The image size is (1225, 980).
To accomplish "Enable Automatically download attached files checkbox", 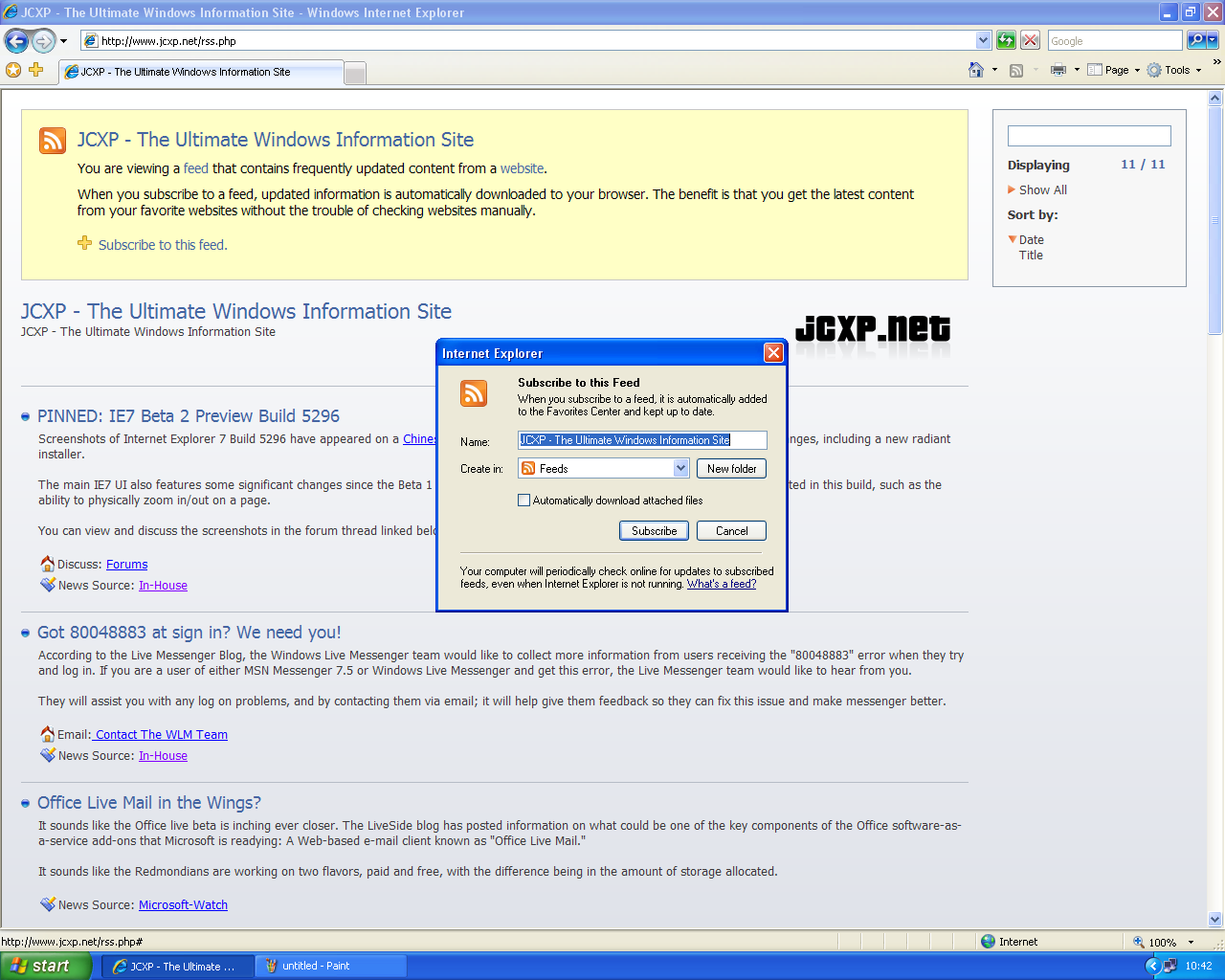I will pyautogui.click(x=523, y=501).
